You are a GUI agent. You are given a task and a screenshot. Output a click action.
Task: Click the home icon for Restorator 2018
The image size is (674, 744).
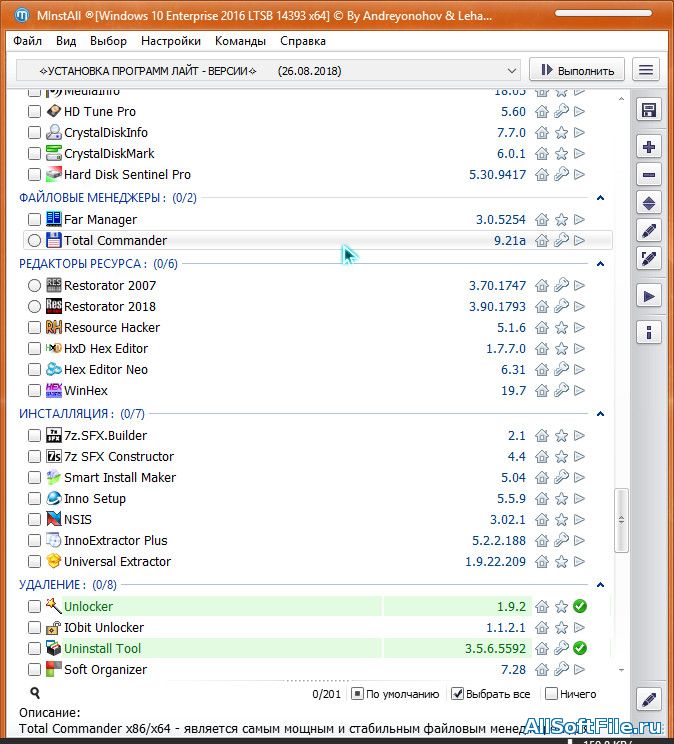542,307
